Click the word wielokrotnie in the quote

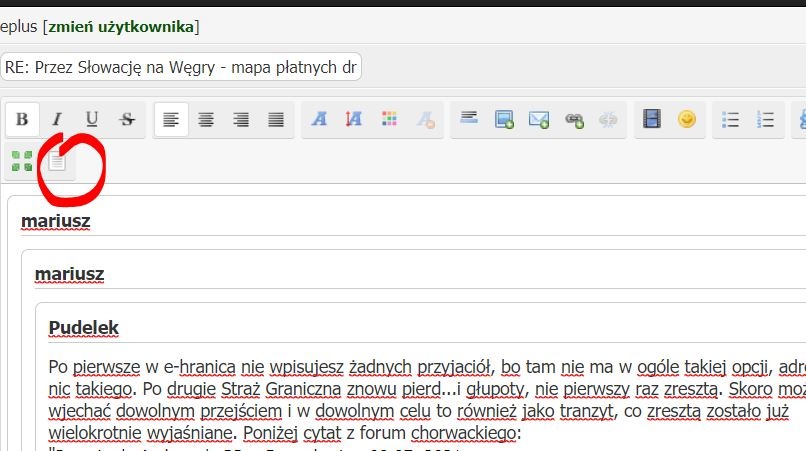coord(95,433)
